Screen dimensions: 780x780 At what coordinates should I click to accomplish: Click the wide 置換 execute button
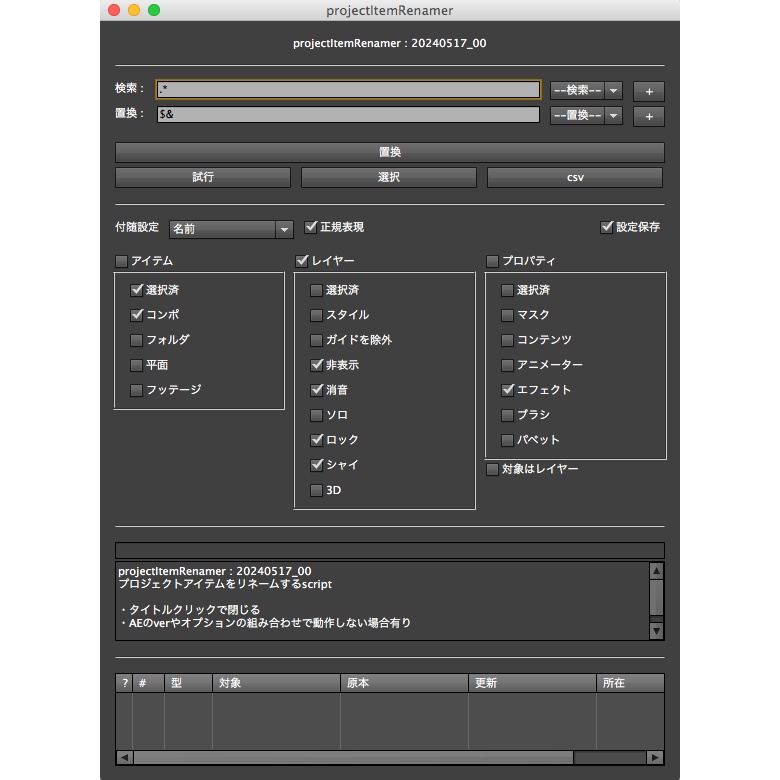point(390,152)
